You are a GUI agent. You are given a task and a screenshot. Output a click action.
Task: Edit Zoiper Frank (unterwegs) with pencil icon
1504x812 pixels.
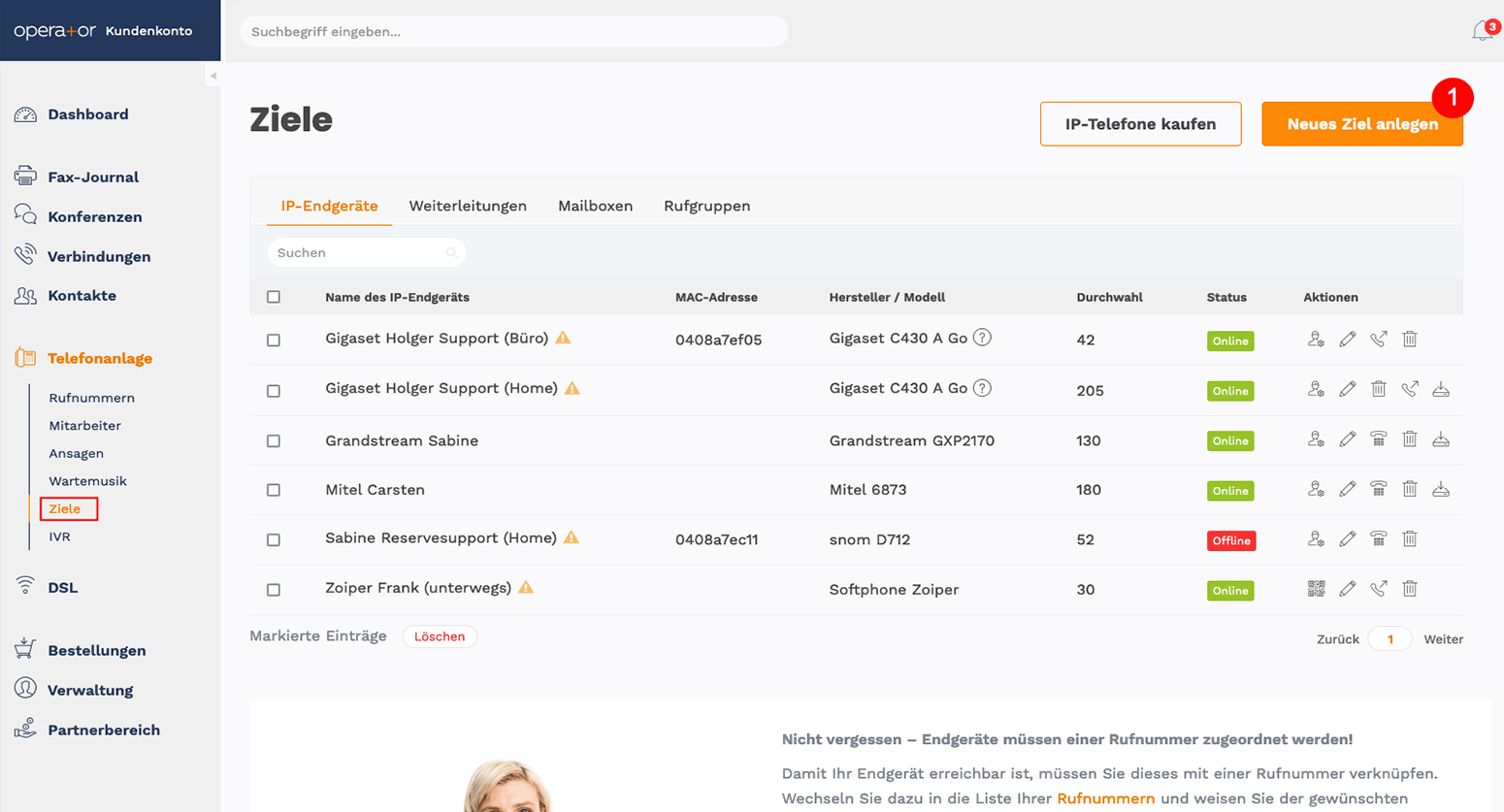[x=1347, y=588]
